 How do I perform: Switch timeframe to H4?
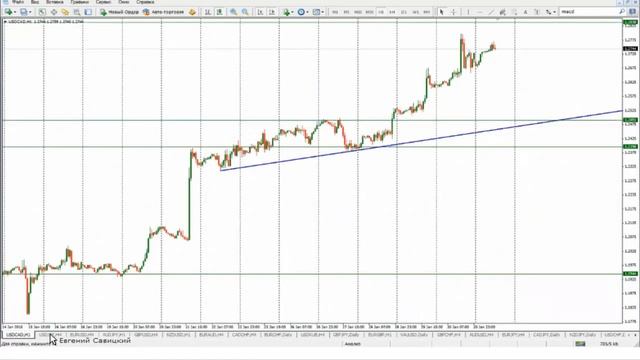pos(392,12)
